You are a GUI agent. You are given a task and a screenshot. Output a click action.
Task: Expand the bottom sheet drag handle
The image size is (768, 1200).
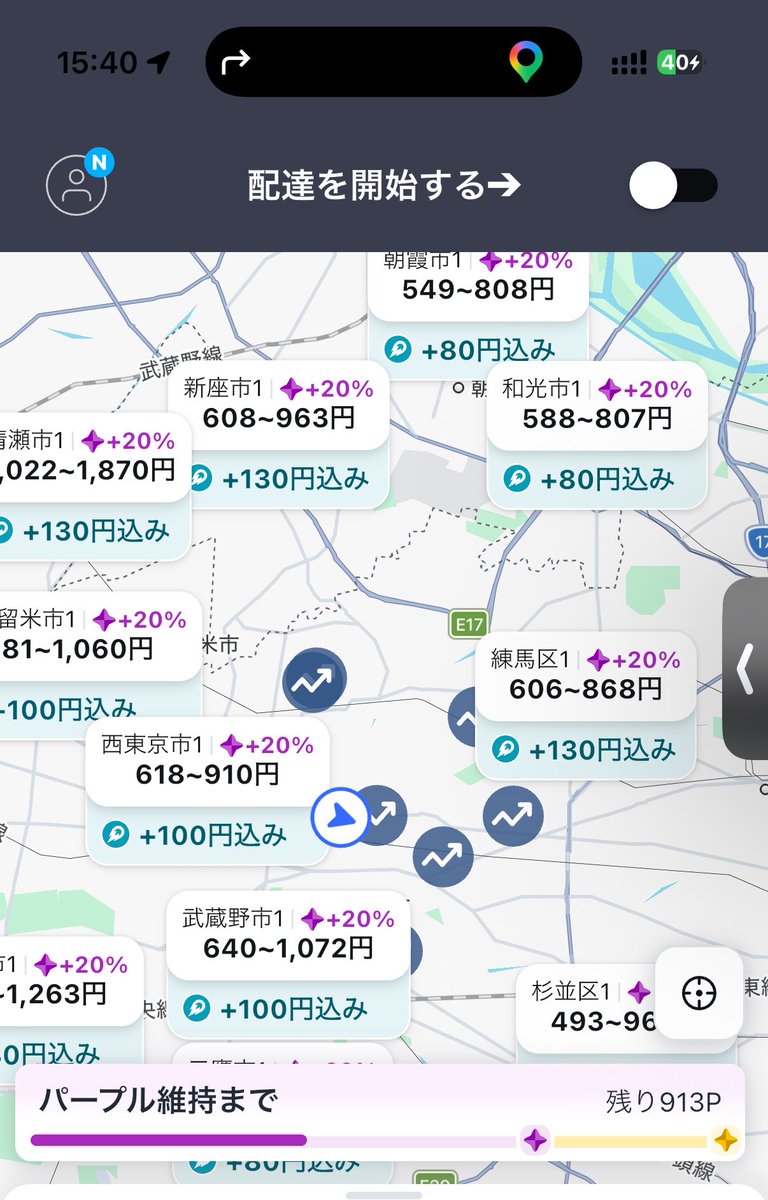tap(384, 1194)
